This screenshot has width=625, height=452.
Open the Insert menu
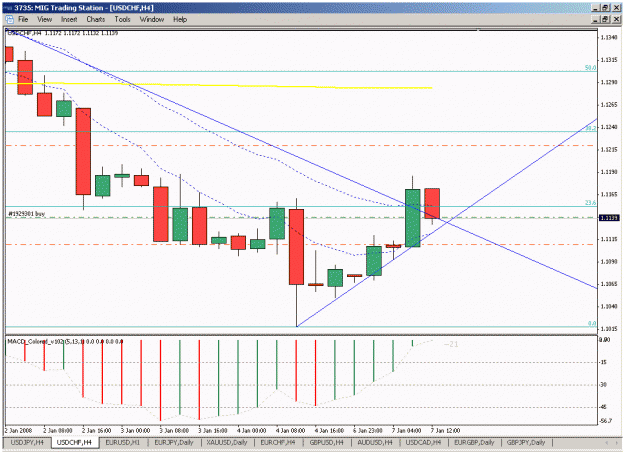[x=69, y=19]
